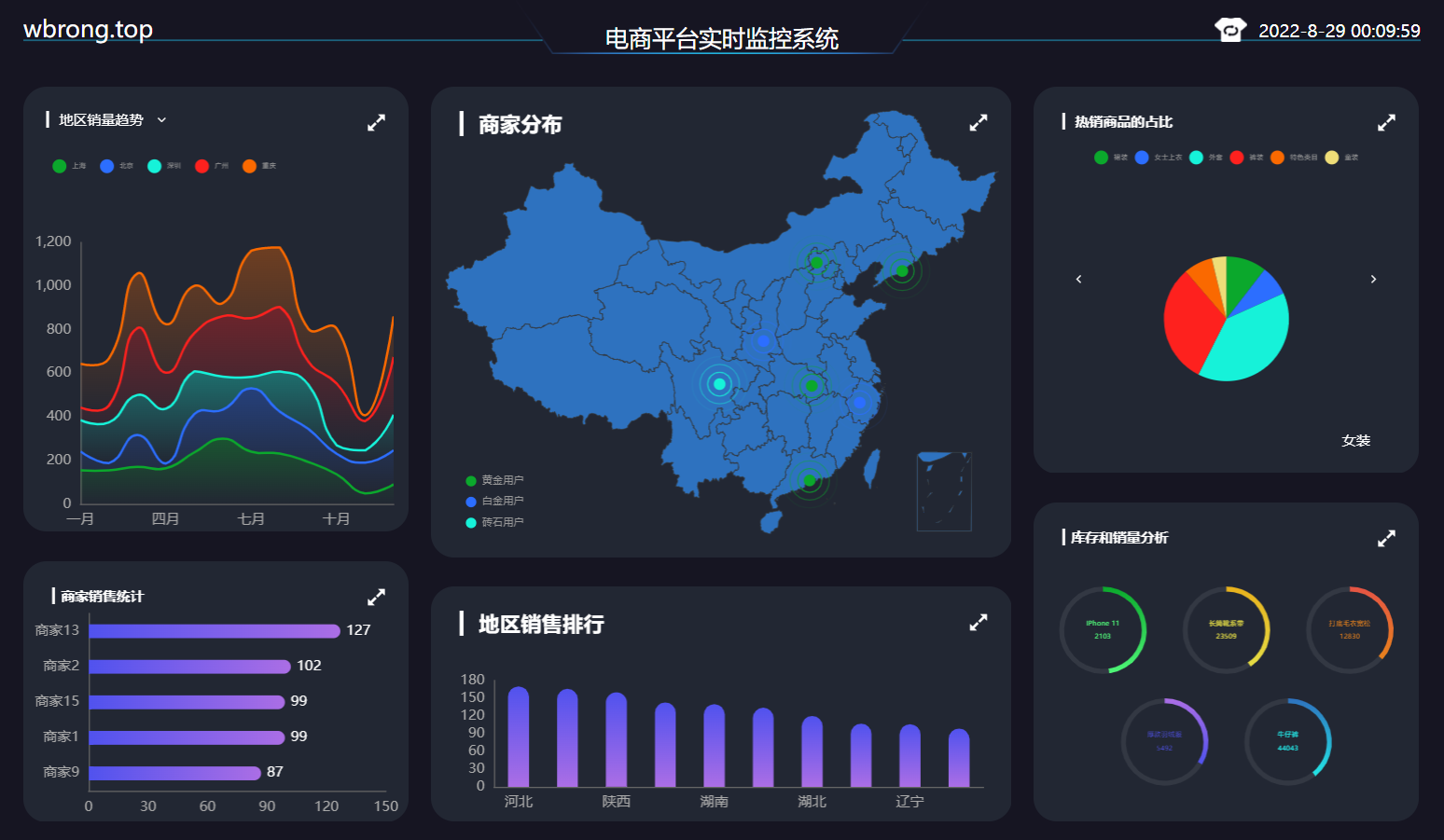Click the 长筒靴系带 inventory ring

coord(1226,629)
